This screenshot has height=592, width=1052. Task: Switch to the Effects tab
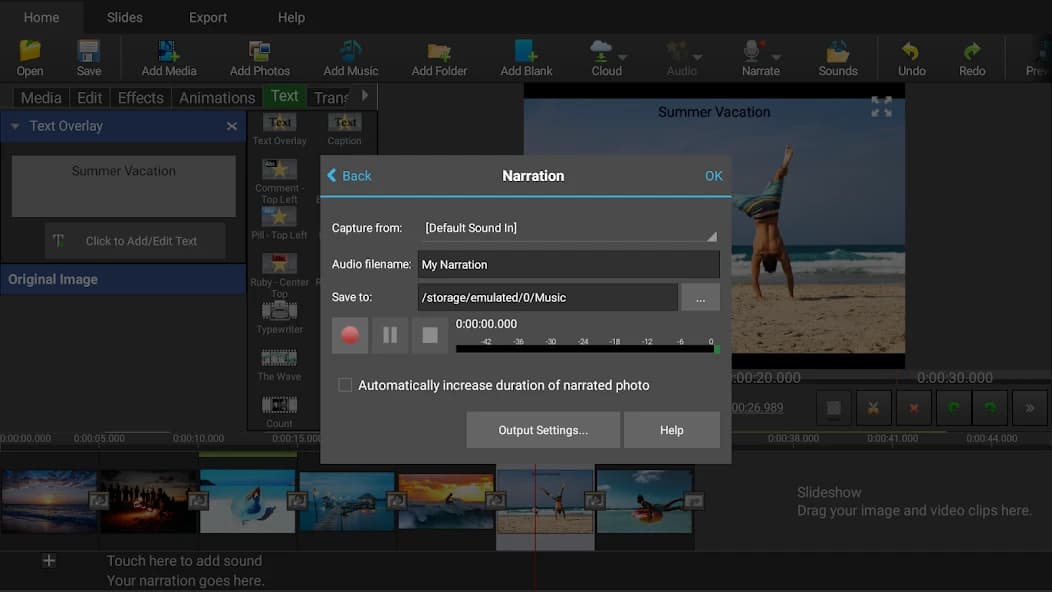pos(140,98)
